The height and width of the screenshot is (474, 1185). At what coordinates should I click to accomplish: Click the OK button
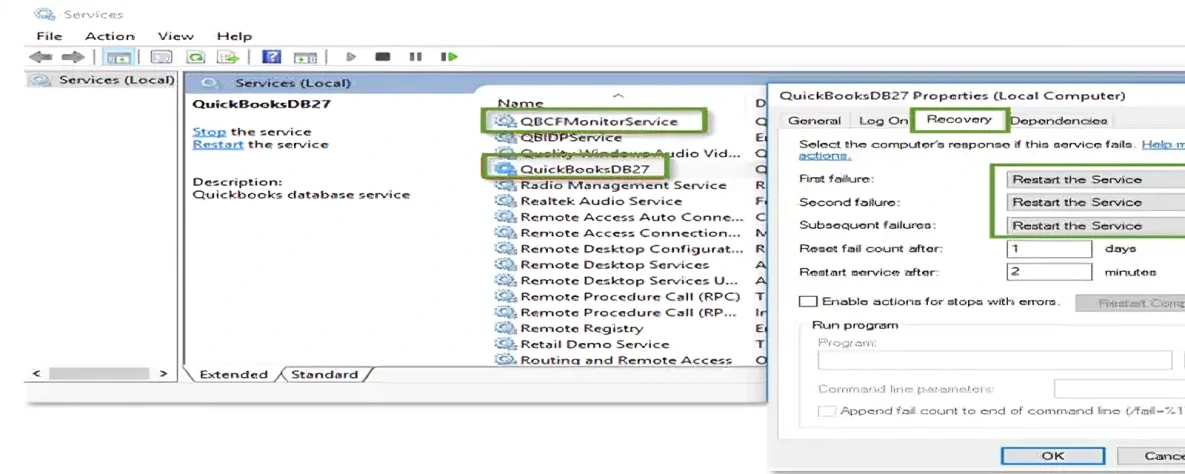[x=1052, y=456]
